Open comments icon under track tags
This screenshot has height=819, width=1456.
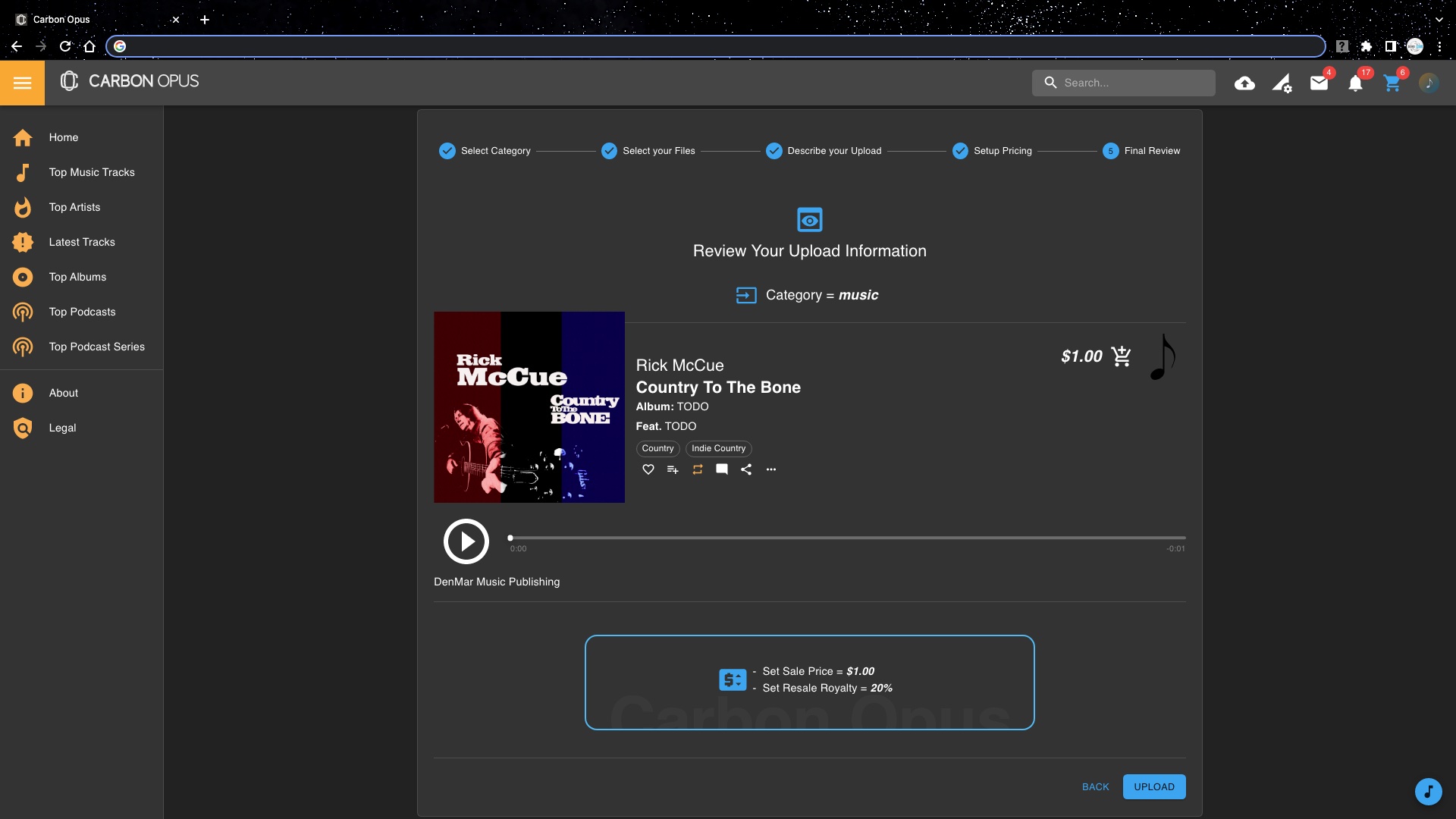tap(722, 469)
